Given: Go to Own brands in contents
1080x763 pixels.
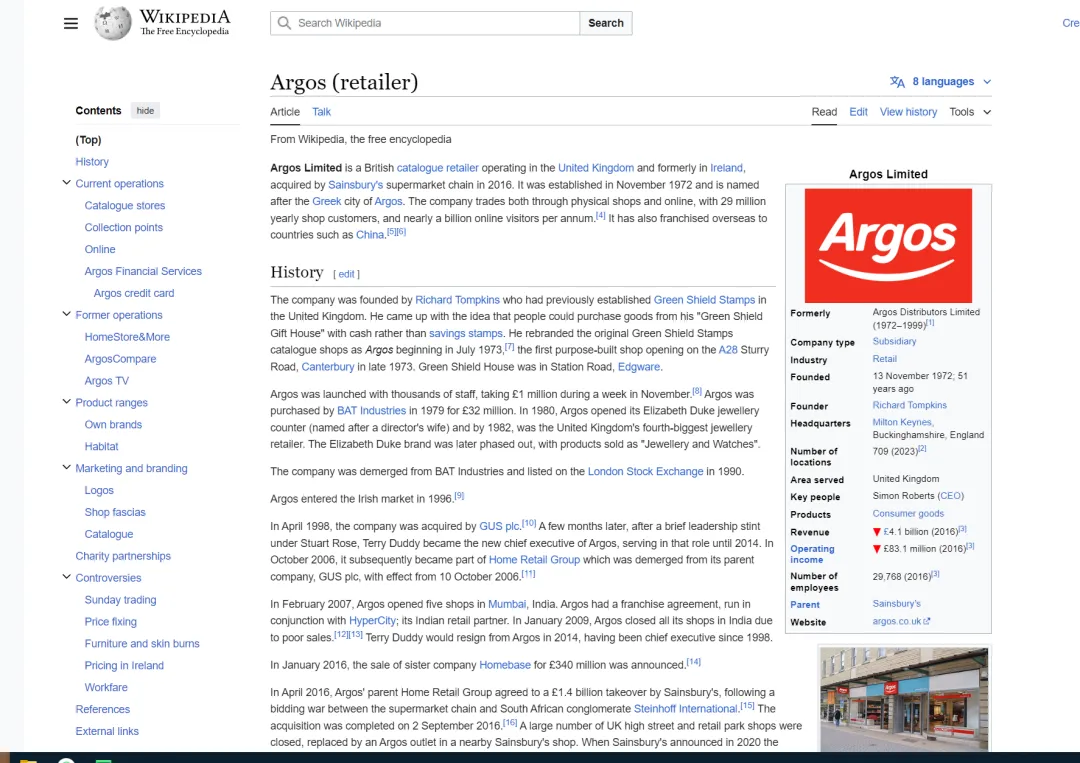Looking at the screenshot, I should (113, 425).
